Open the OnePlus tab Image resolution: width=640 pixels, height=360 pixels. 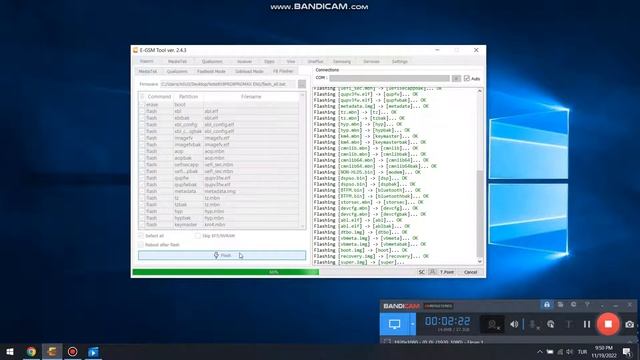(x=316, y=62)
